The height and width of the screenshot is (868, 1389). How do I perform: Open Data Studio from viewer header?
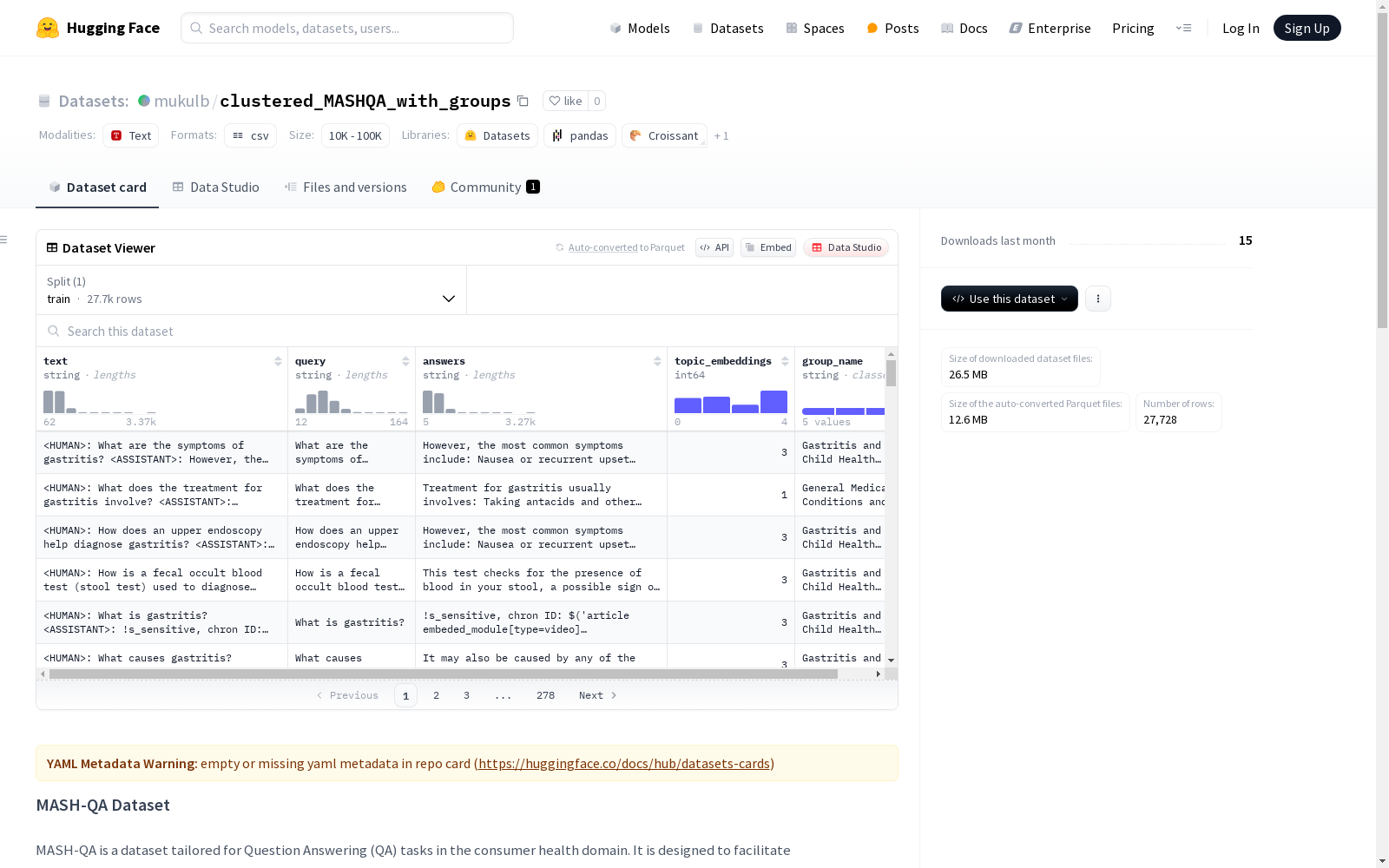(x=846, y=247)
